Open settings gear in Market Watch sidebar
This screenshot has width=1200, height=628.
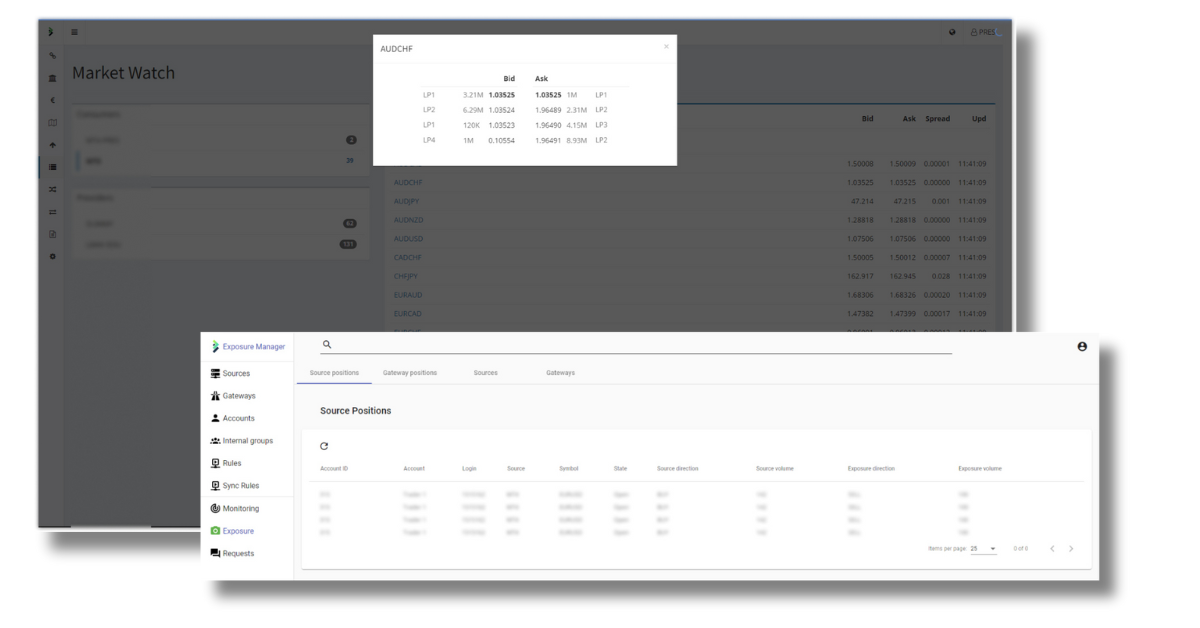click(52, 256)
